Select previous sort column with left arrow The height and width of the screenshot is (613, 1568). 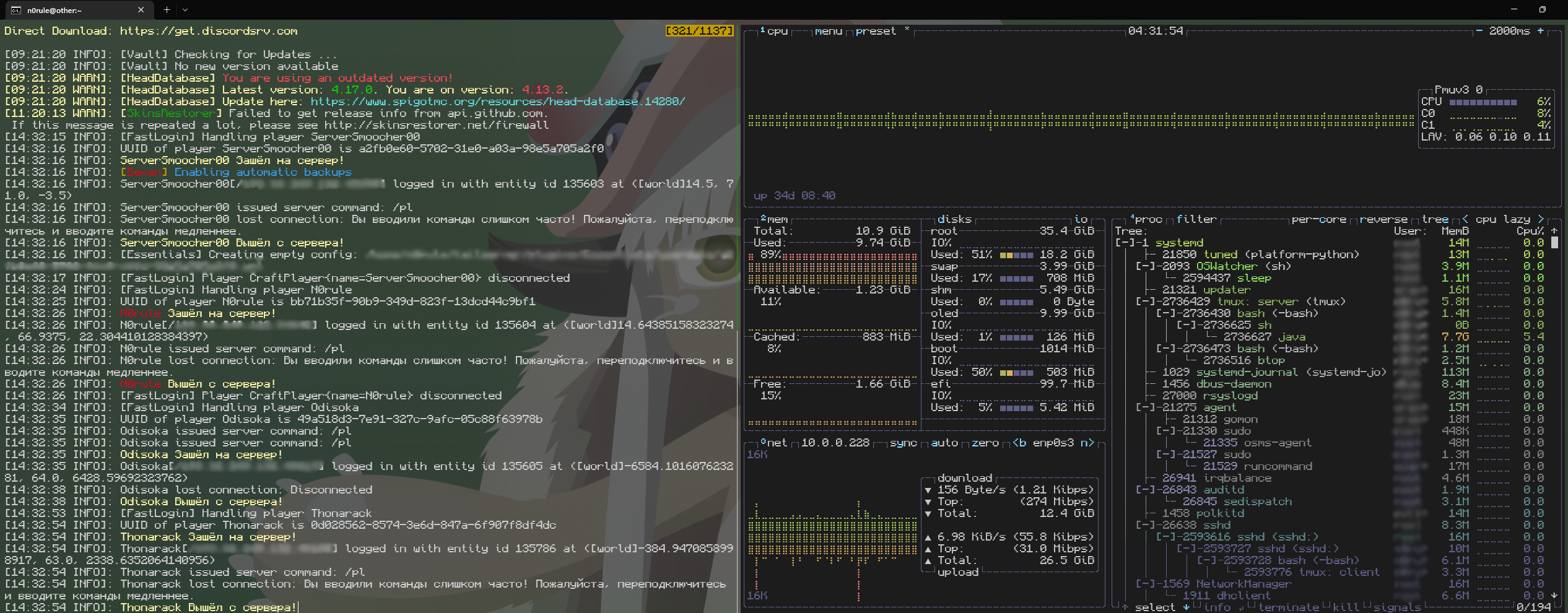[x=1465, y=219]
